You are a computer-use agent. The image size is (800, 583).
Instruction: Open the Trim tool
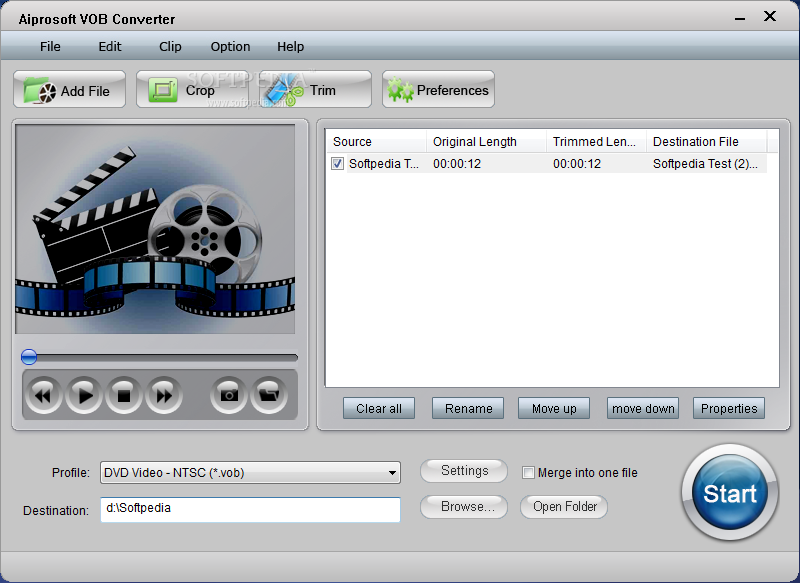[315, 90]
